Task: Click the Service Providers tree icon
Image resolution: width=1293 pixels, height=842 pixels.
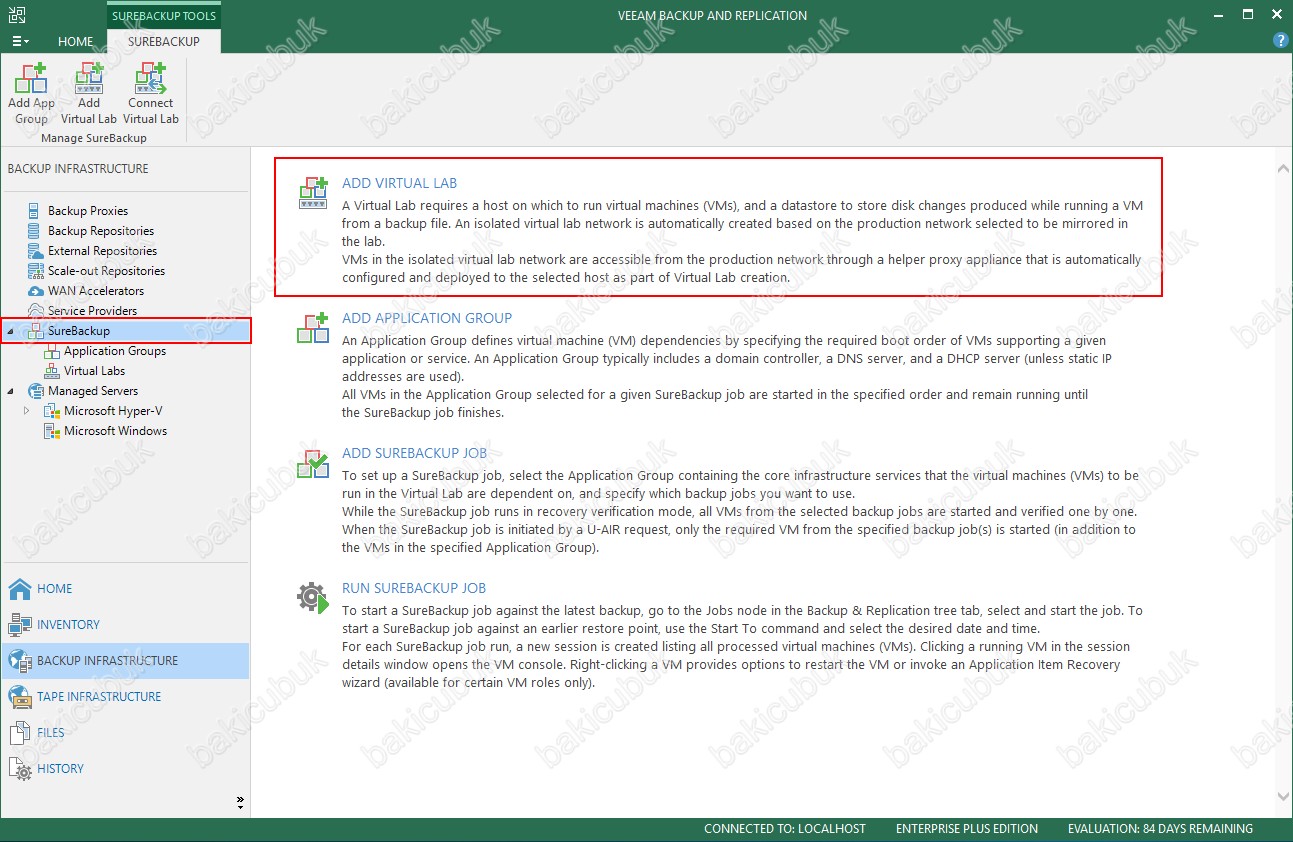Action: (37, 311)
